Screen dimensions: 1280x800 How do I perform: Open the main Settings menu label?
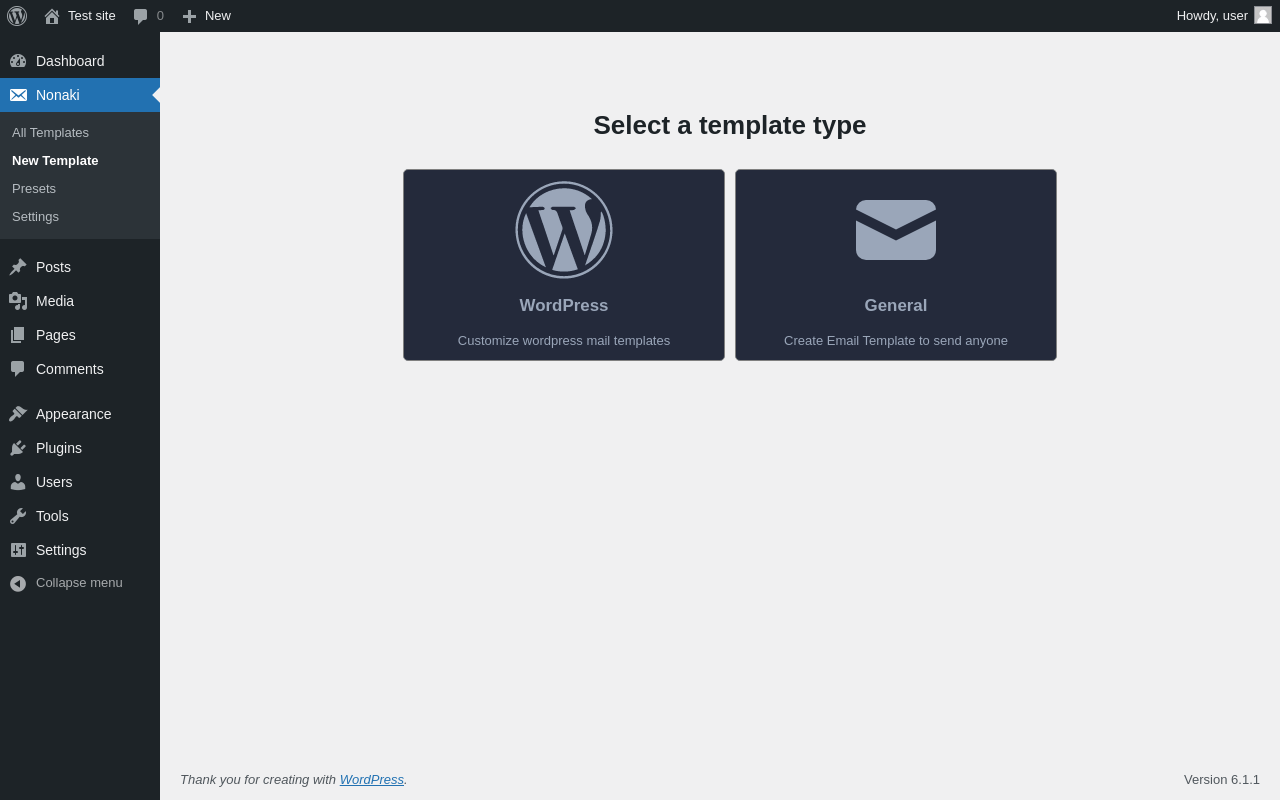pyautogui.click(x=61, y=550)
